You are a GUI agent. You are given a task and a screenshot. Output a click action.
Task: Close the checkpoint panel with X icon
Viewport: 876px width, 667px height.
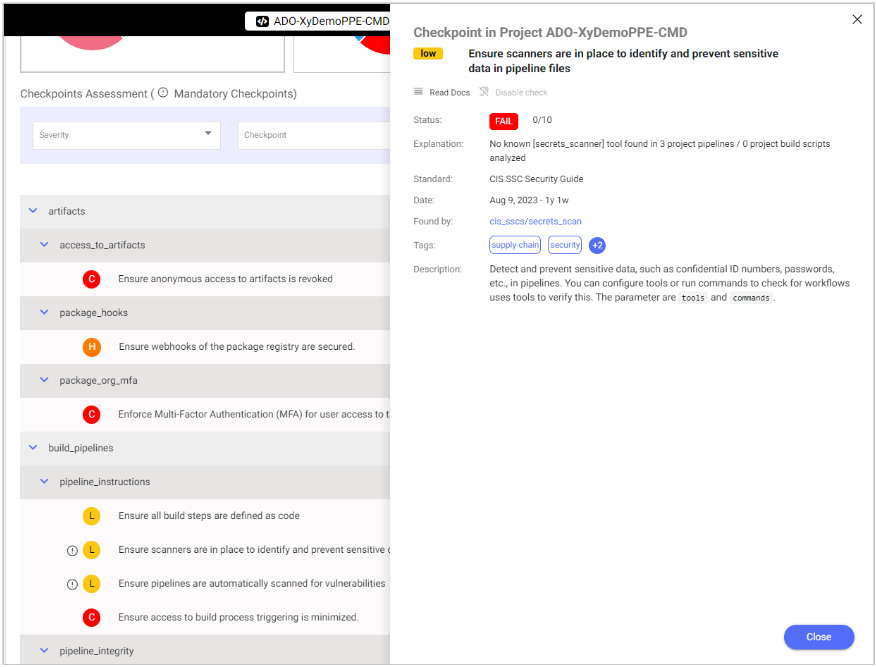(856, 19)
